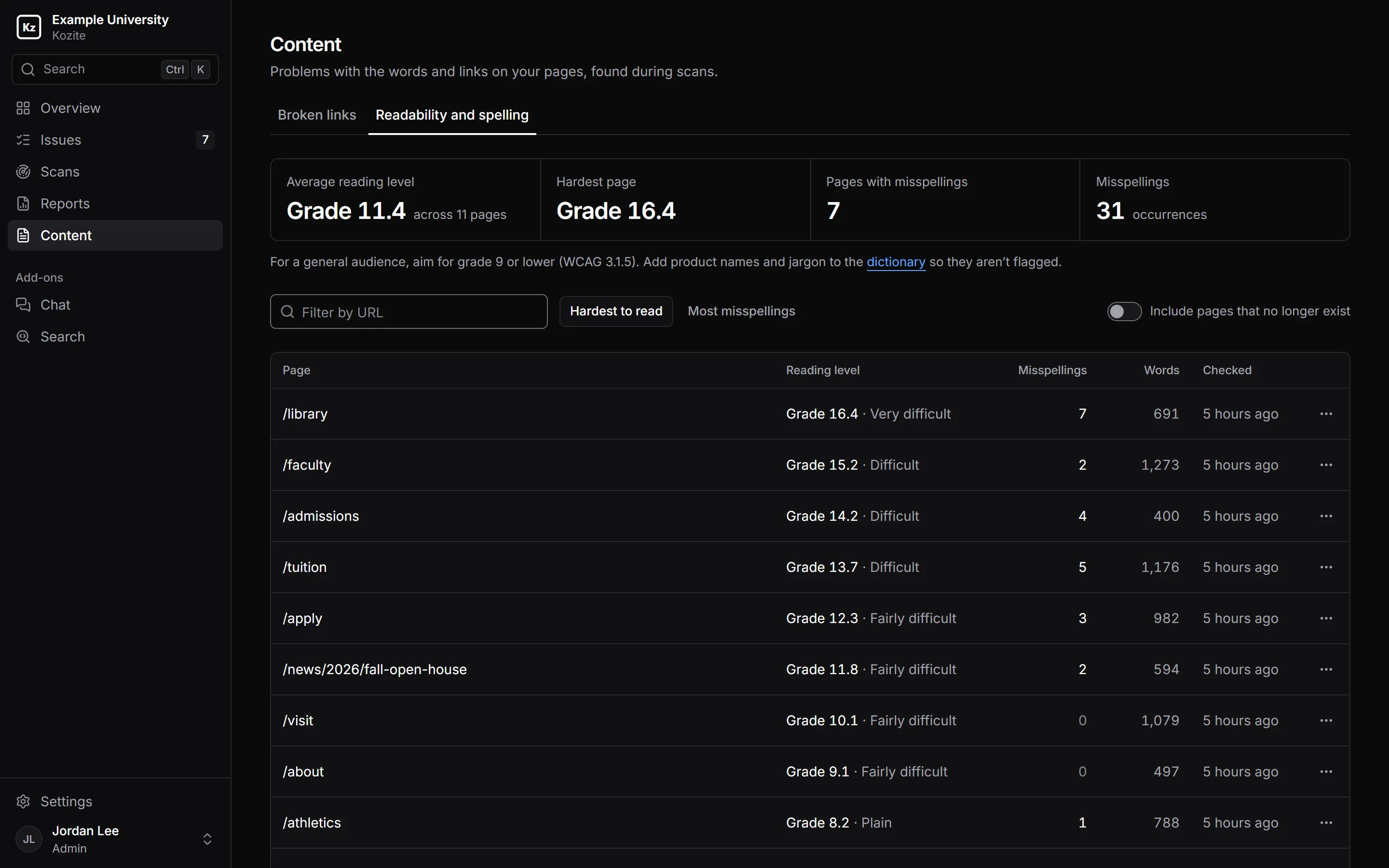This screenshot has width=1389, height=868.
Task: Open the sidebar Search box
Action: coord(115,69)
